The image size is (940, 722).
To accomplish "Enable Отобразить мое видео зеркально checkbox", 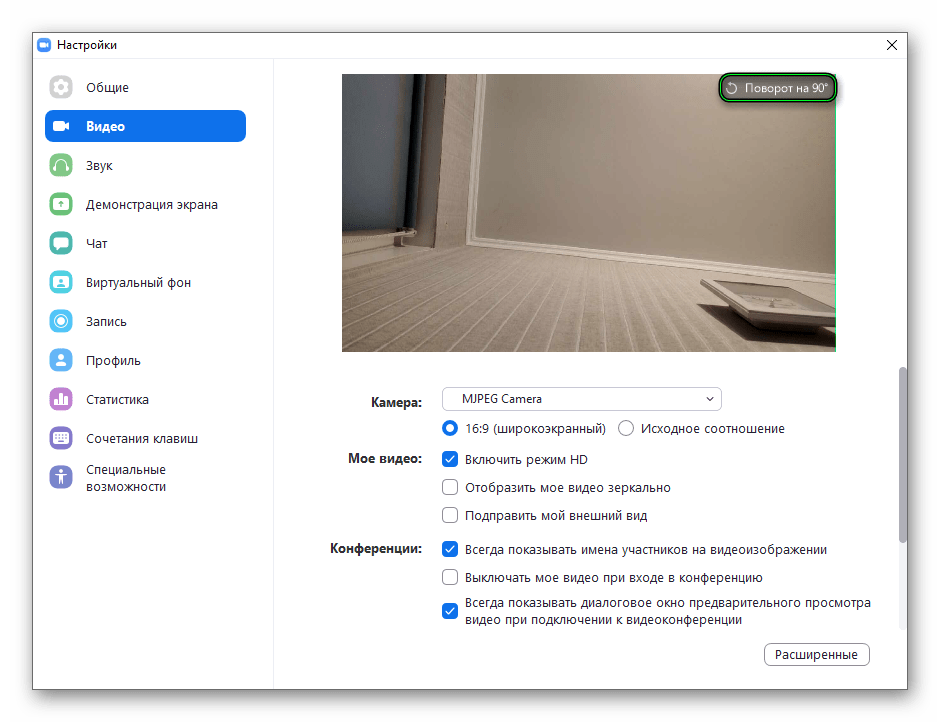I will click(x=450, y=488).
